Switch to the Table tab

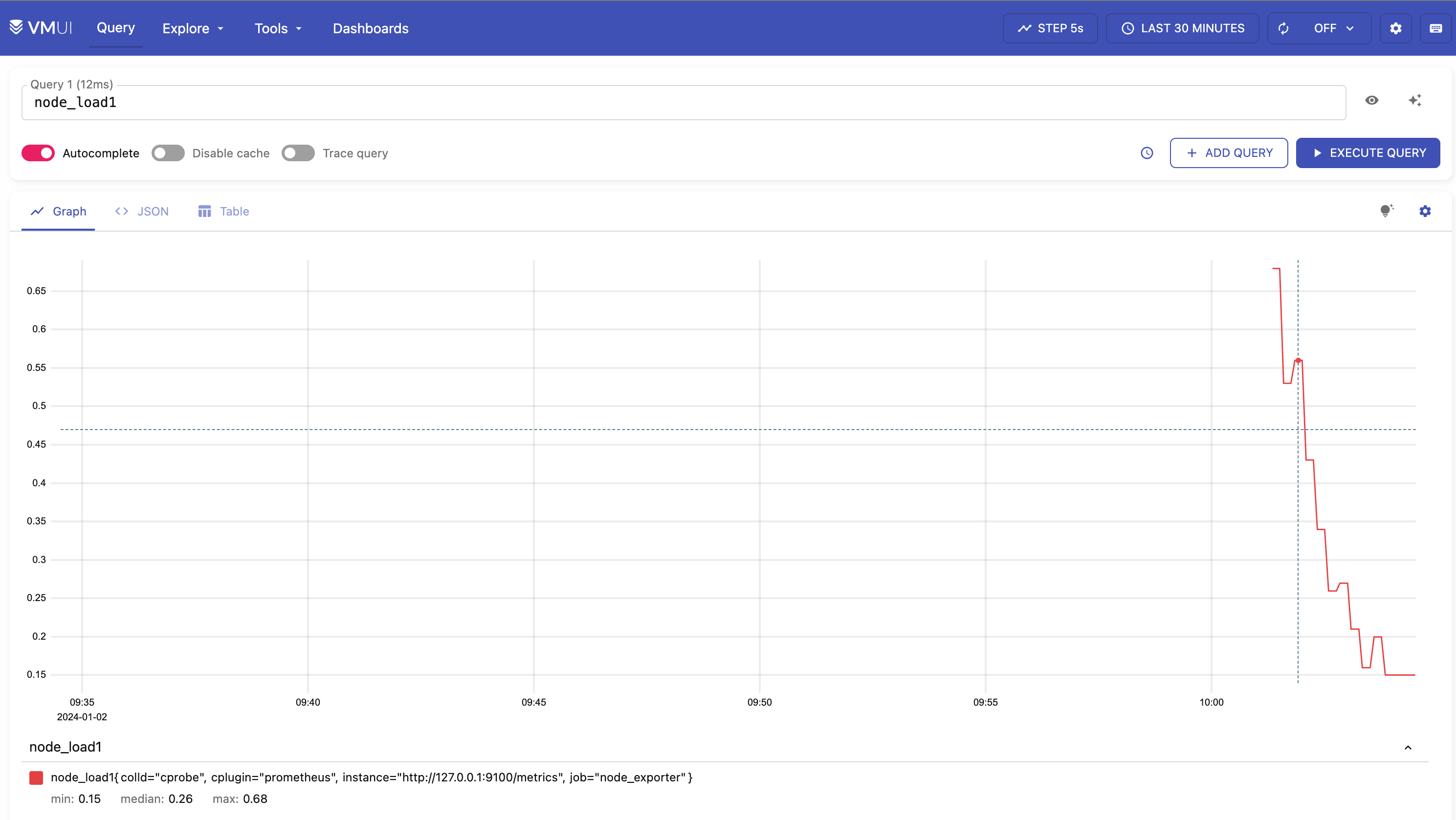(x=224, y=212)
